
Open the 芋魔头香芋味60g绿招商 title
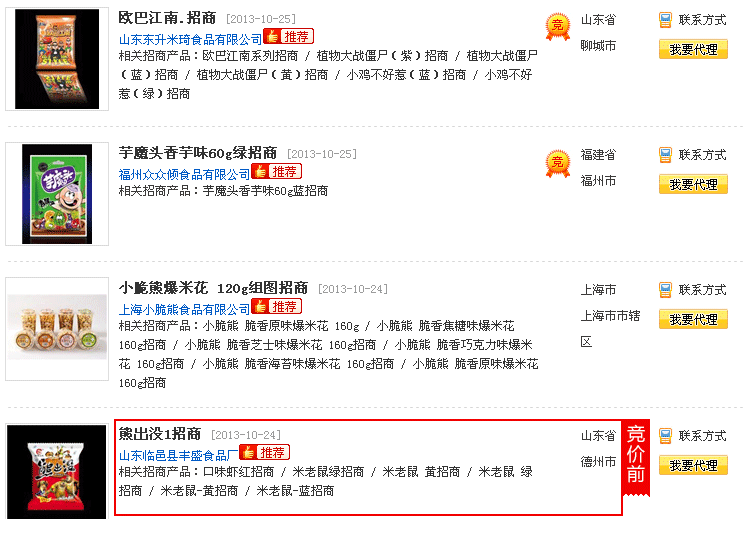(x=197, y=153)
